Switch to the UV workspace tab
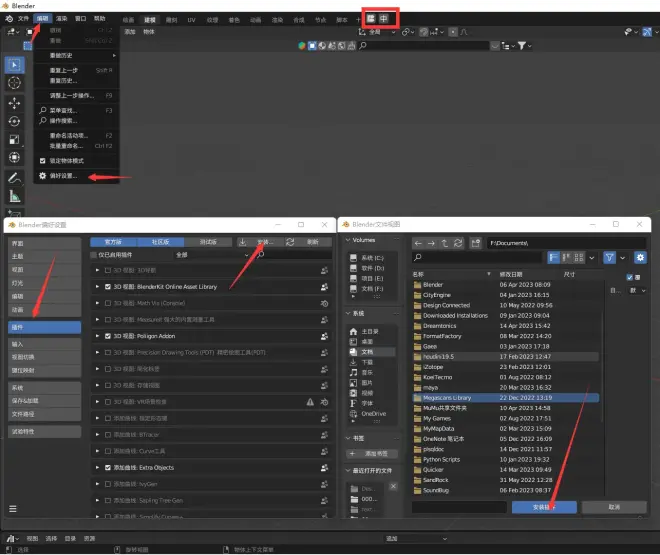 tap(192, 20)
